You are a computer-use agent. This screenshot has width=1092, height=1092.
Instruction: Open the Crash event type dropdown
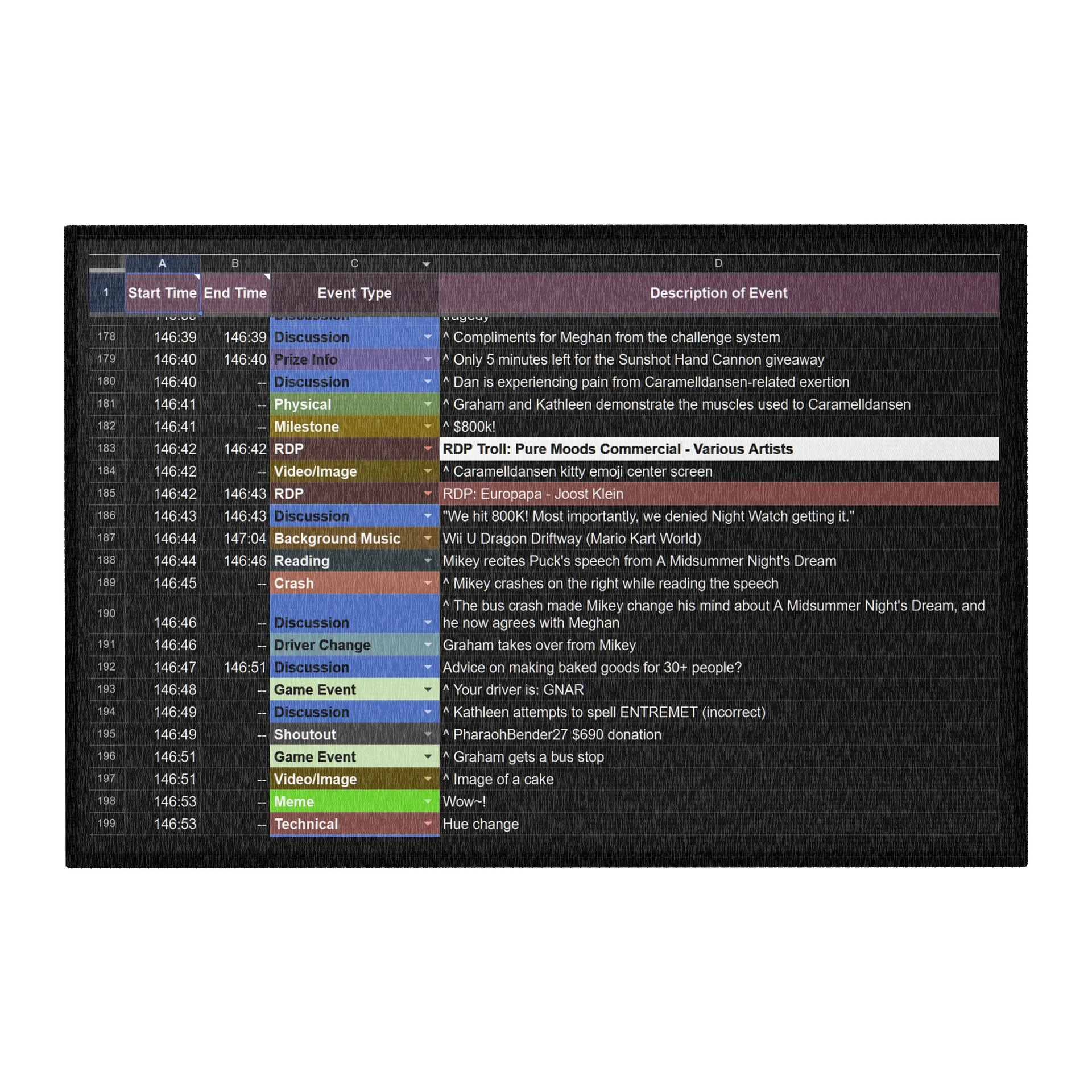tap(427, 583)
